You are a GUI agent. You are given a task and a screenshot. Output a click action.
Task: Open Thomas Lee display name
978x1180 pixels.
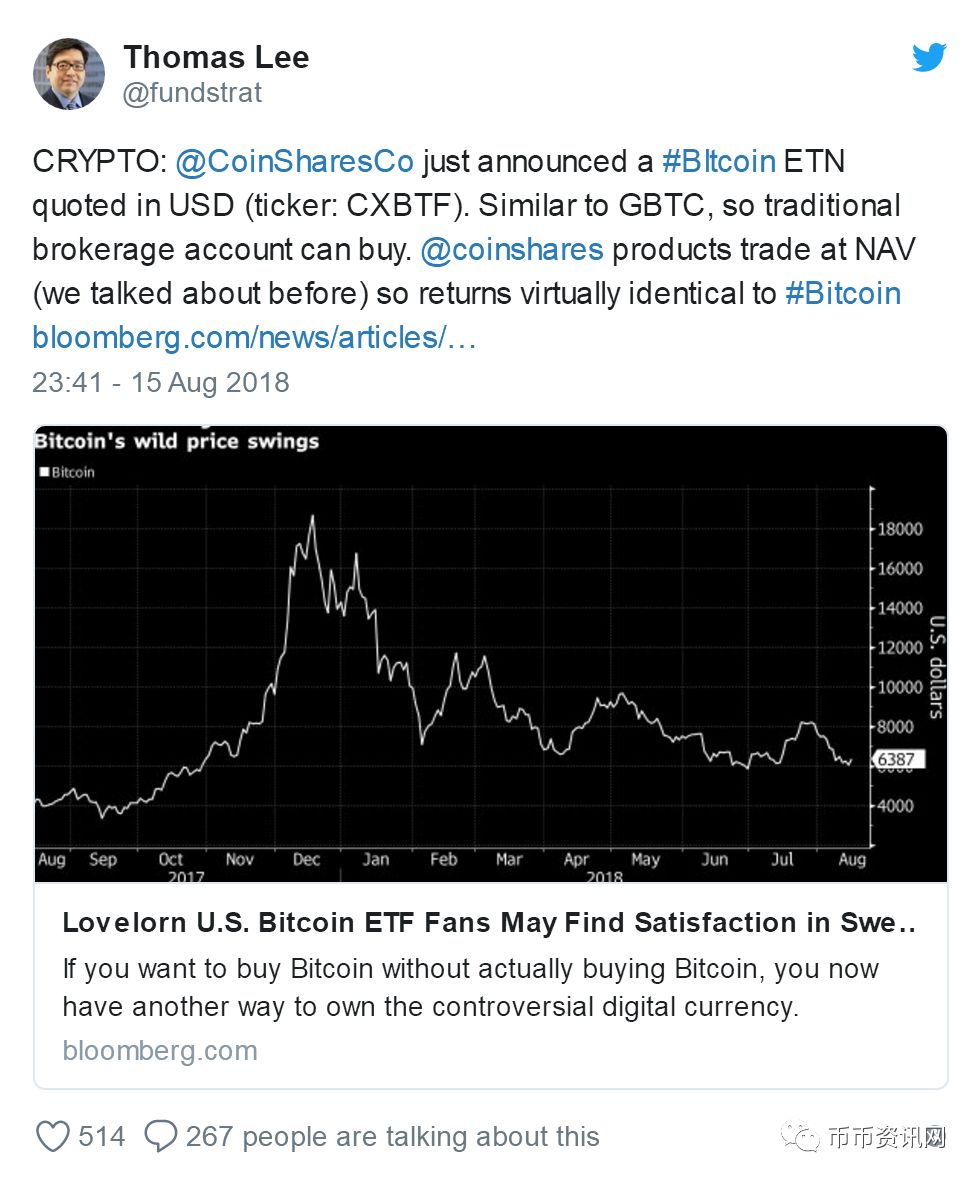[x=216, y=57]
